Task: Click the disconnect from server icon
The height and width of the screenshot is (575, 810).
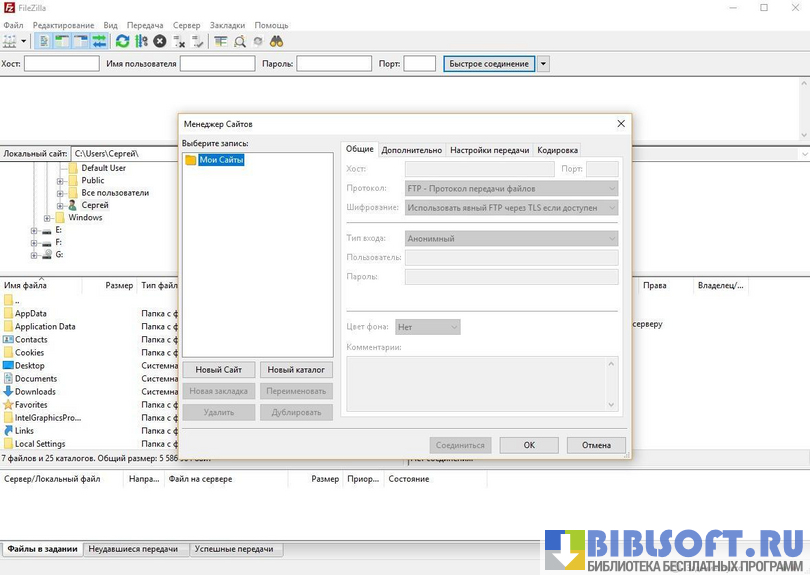Action: [179, 42]
